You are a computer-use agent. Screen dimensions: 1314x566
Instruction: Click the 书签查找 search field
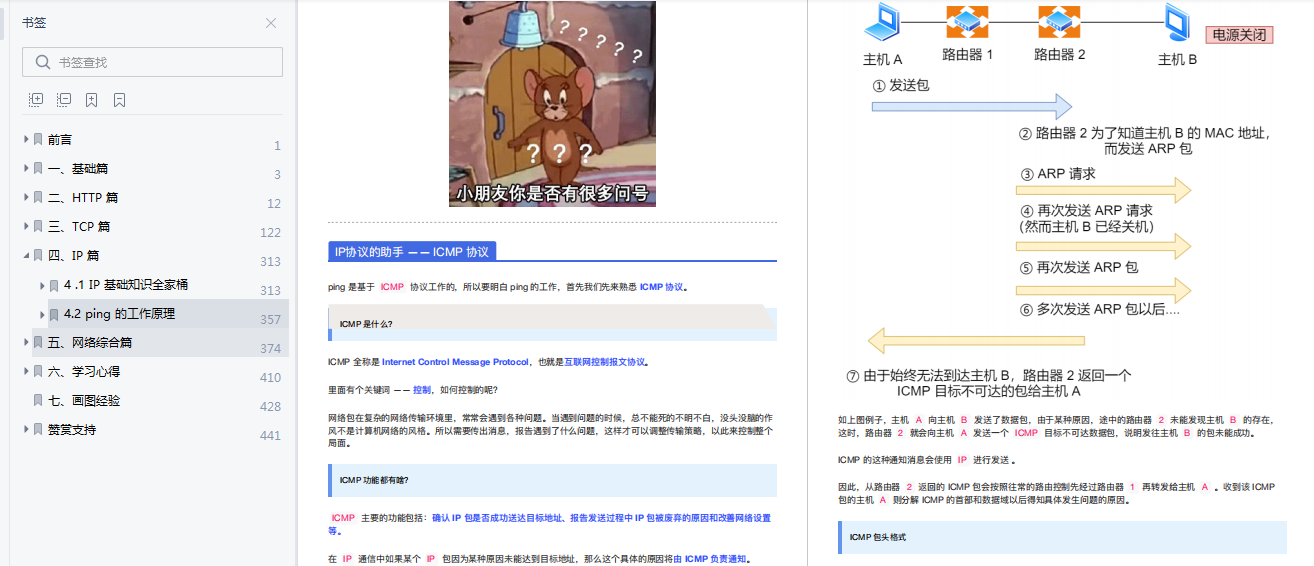pyautogui.click(x=152, y=62)
